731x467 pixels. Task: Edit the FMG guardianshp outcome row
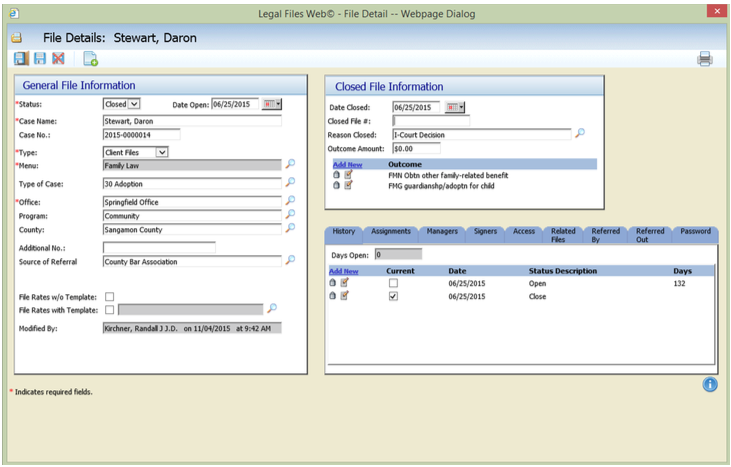348,185
